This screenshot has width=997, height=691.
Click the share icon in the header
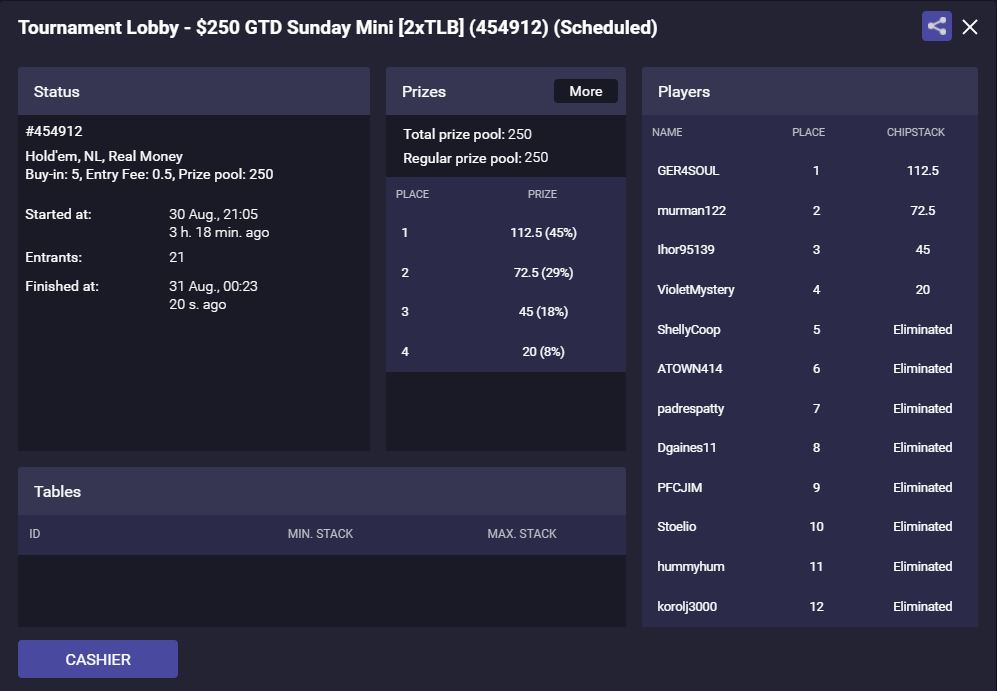[937, 27]
